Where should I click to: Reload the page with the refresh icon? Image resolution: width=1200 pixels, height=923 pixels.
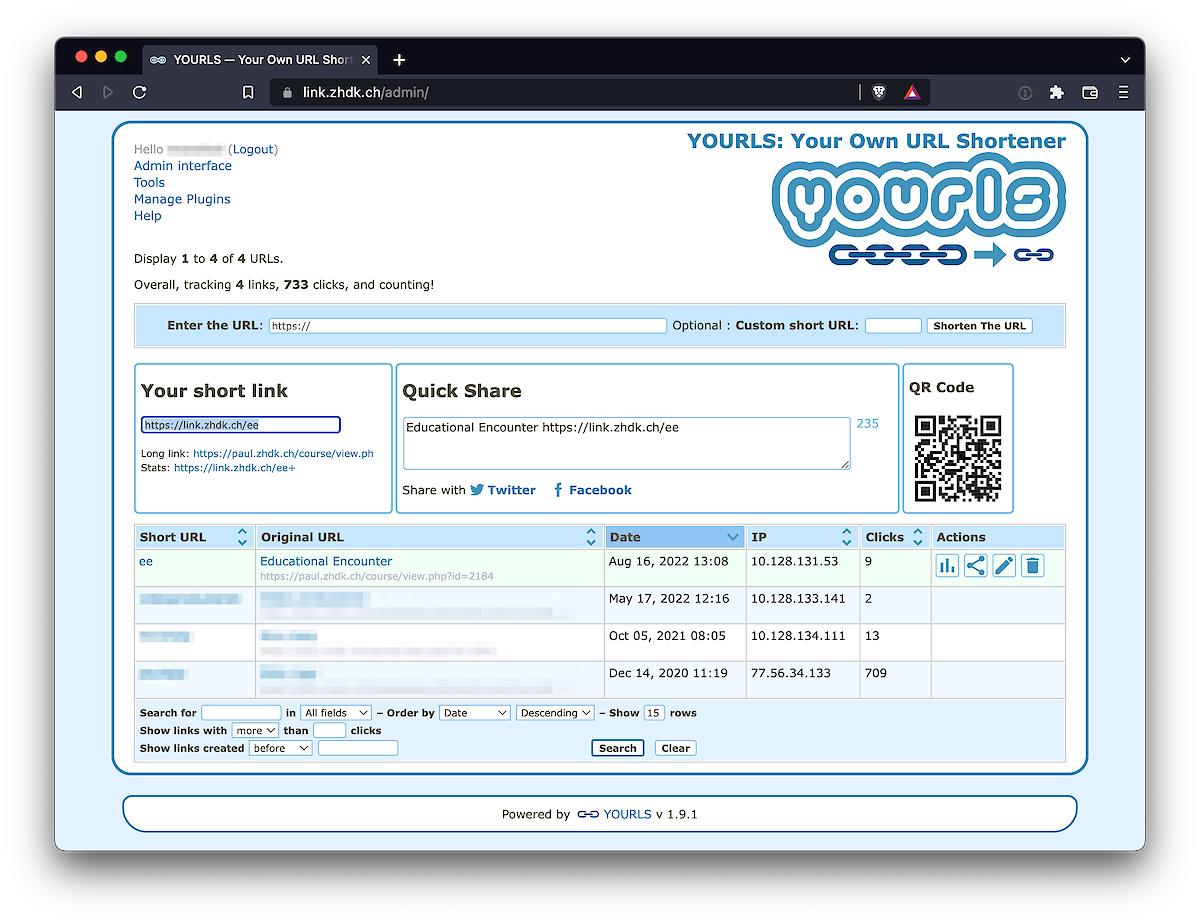(x=140, y=92)
